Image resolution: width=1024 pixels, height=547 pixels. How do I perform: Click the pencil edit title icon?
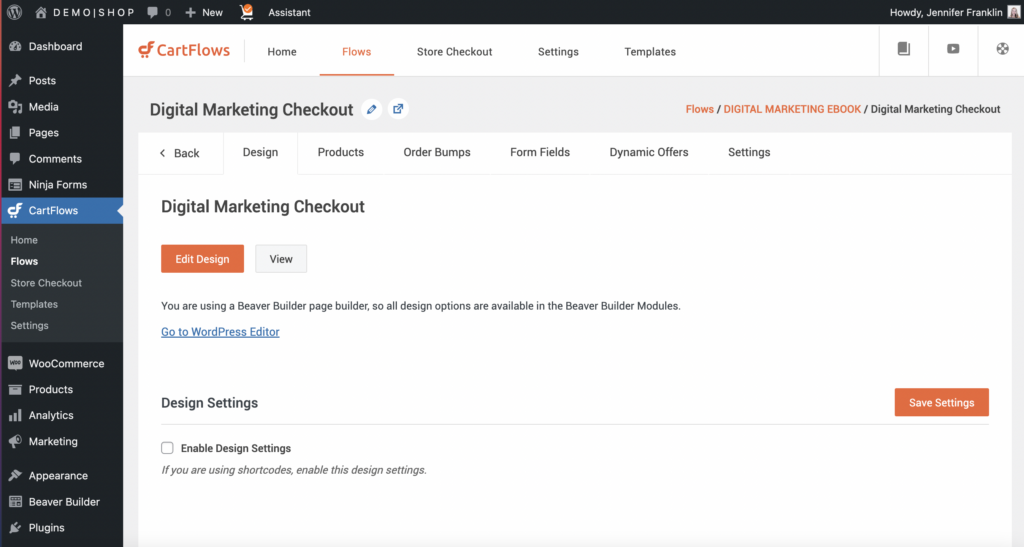coord(372,109)
